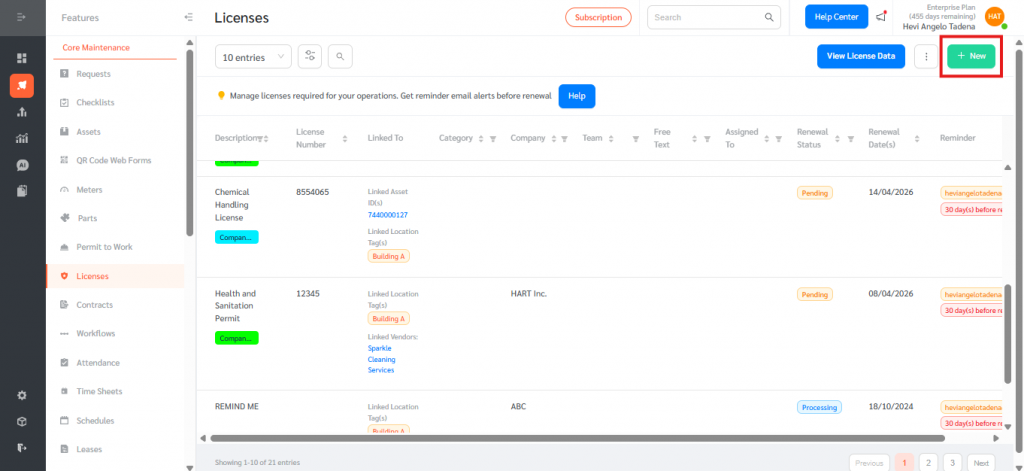Select Permit to Work in the sidebar

(104, 247)
